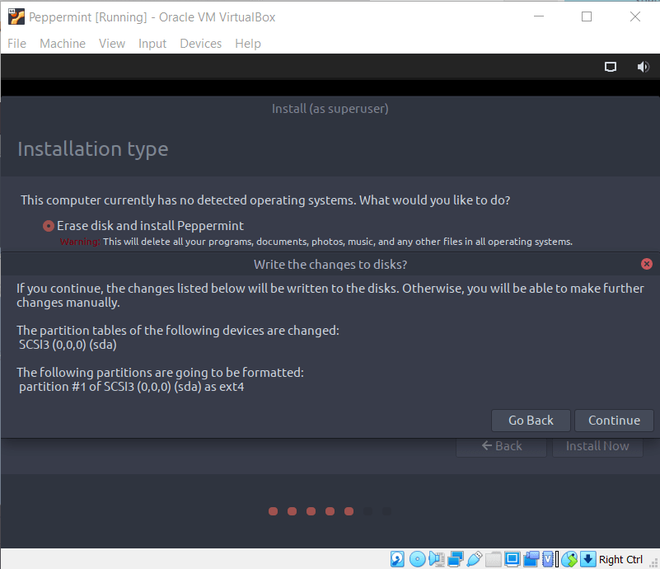Open the View menu
660x569 pixels.
click(x=112, y=43)
